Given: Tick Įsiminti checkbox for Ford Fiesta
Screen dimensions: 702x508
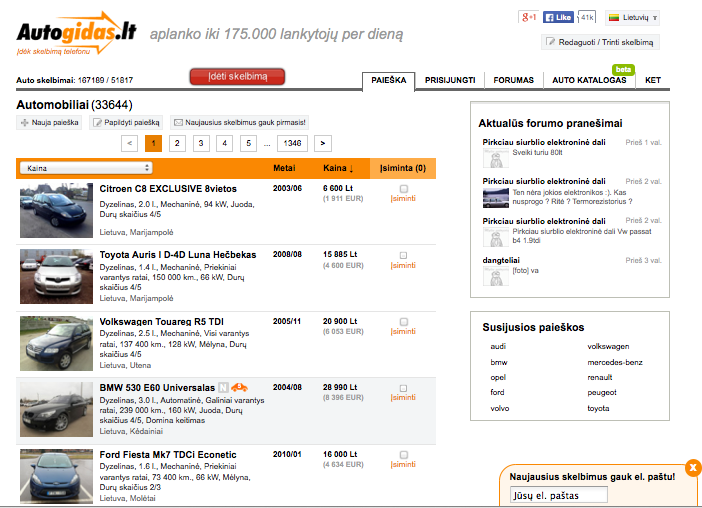Looking at the screenshot, I should pyautogui.click(x=404, y=455).
